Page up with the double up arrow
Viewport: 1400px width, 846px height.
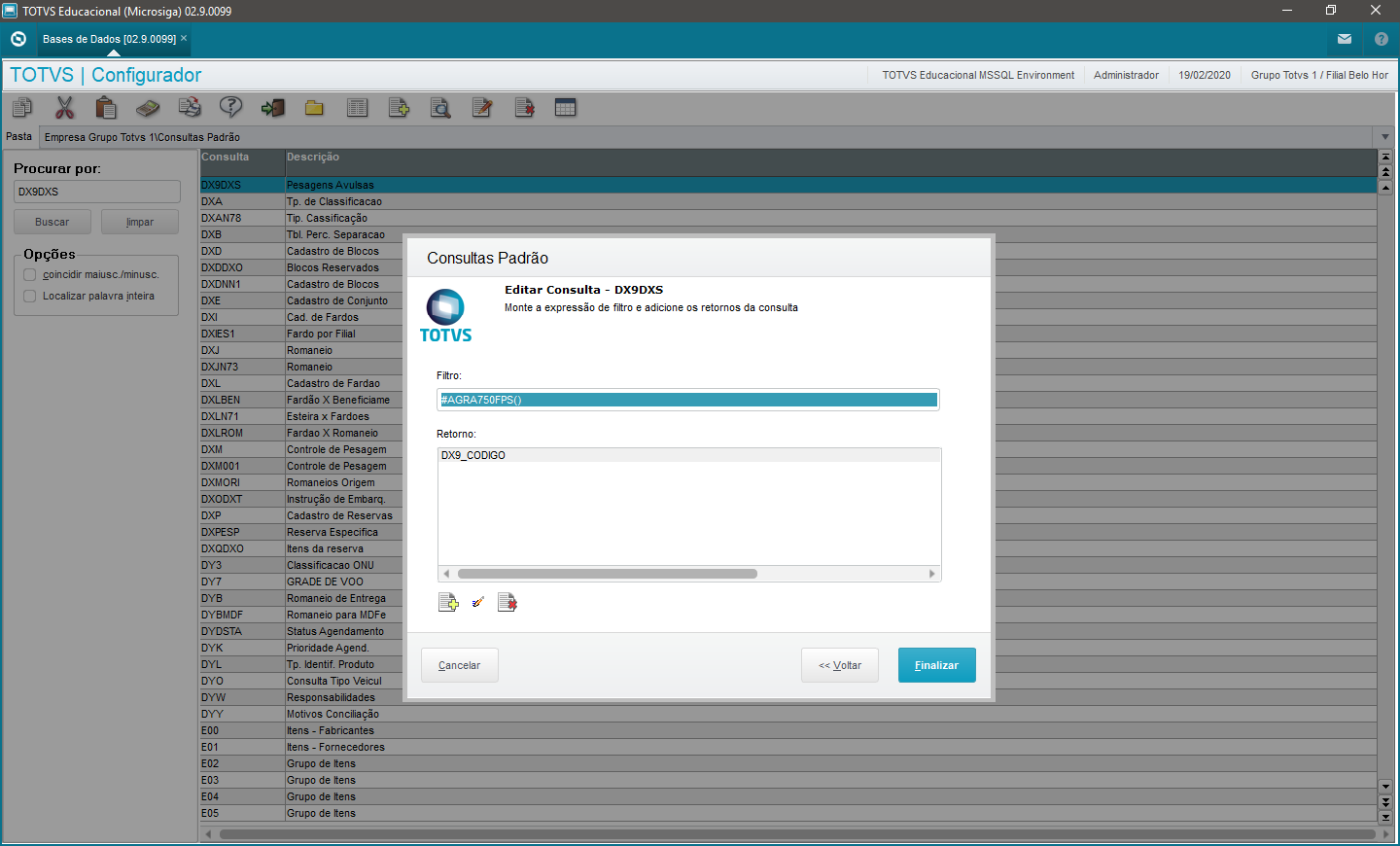[1385, 172]
